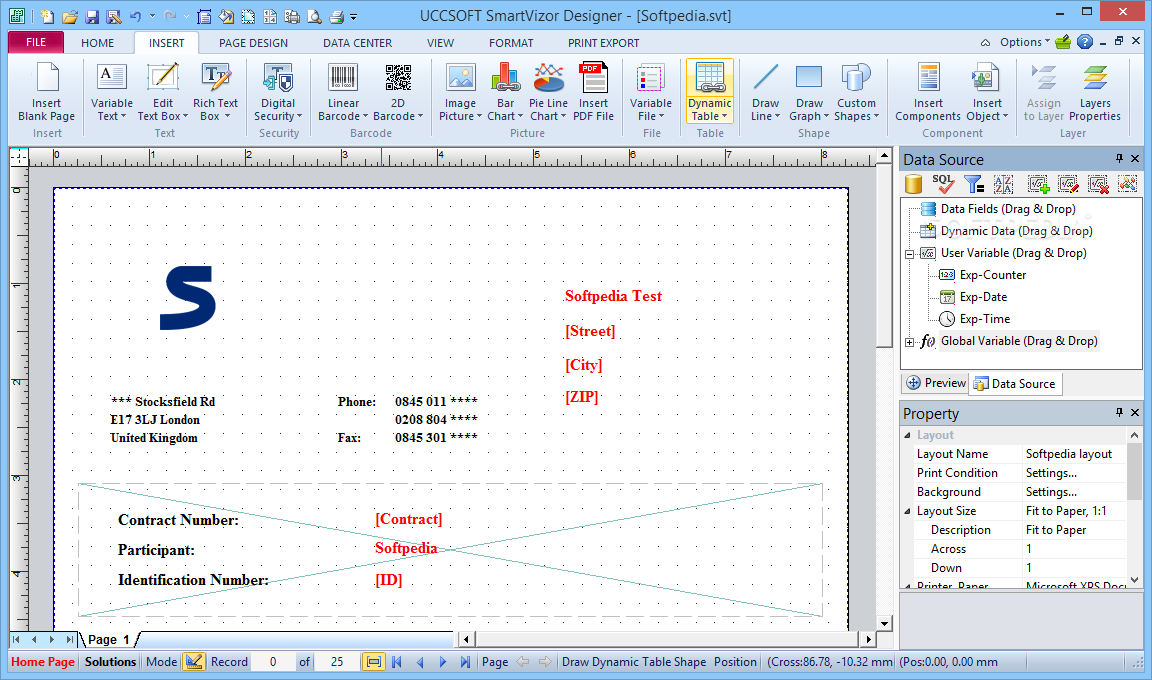Click the Record number field

(x=273, y=662)
